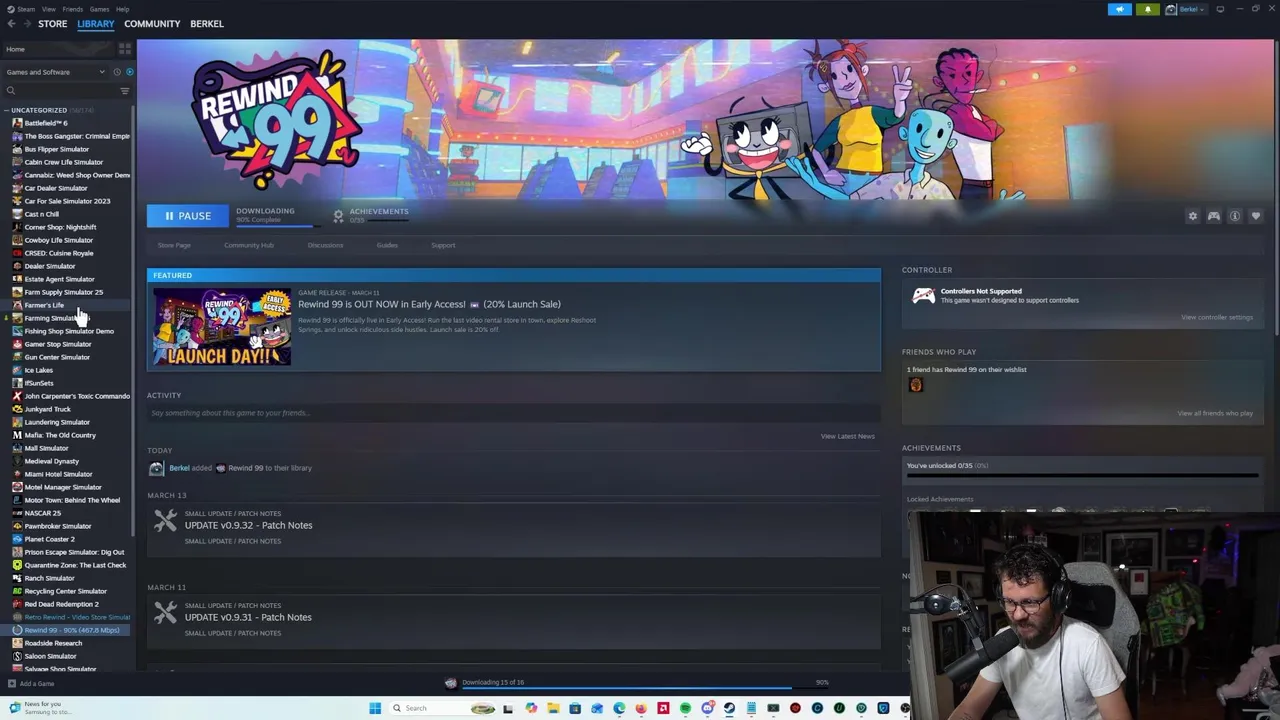Show the game info panel

click(x=1235, y=216)
